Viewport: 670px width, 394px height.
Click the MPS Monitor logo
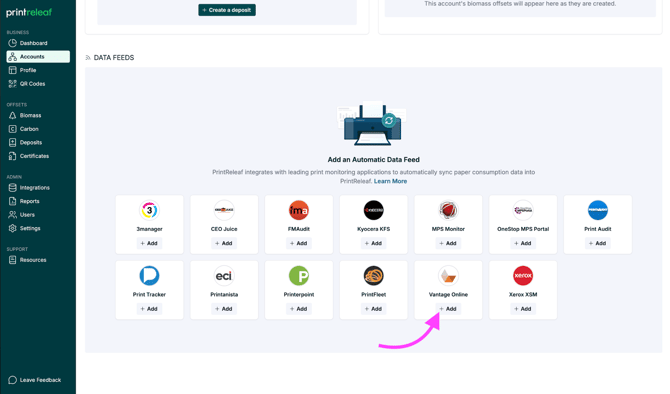448,210
